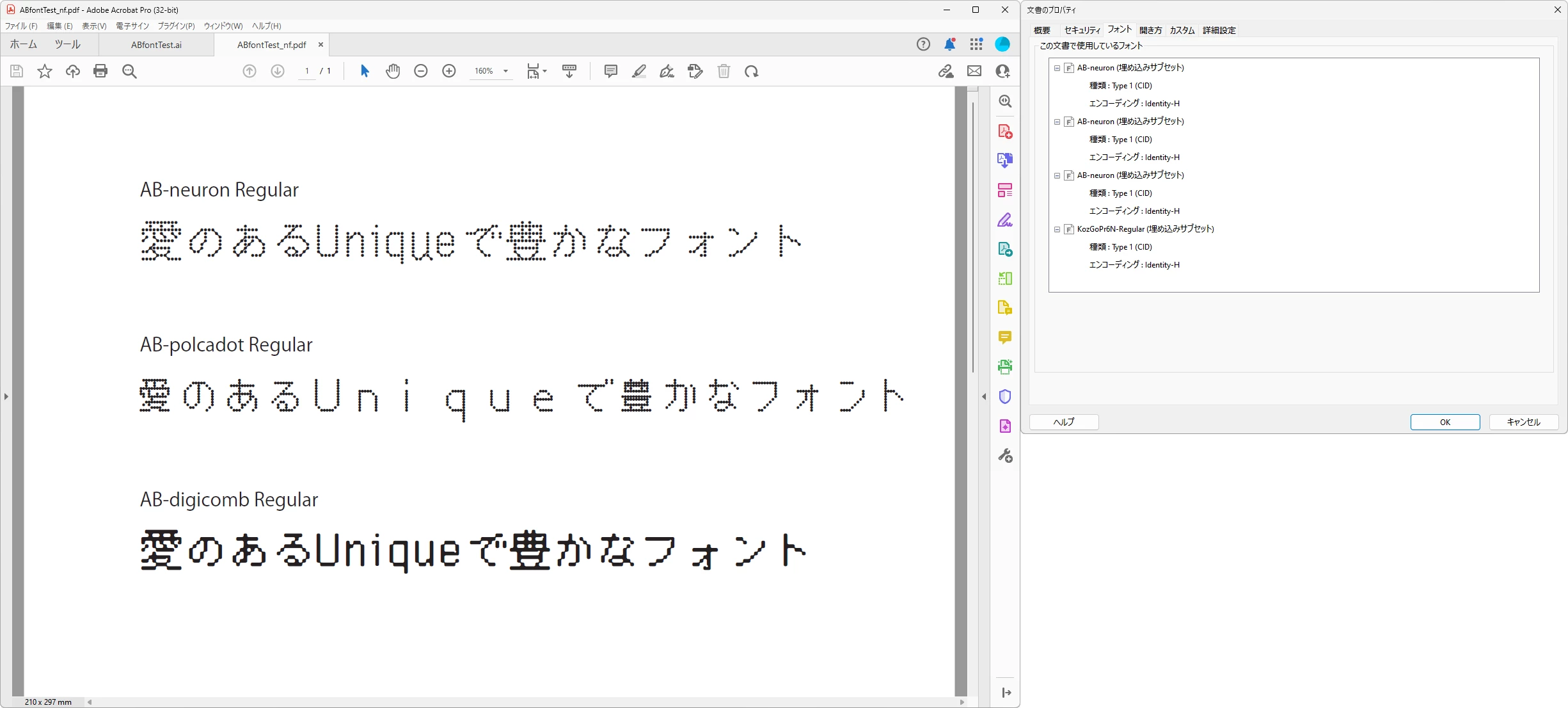Click the Print icon in toolbar

[100, 71]
